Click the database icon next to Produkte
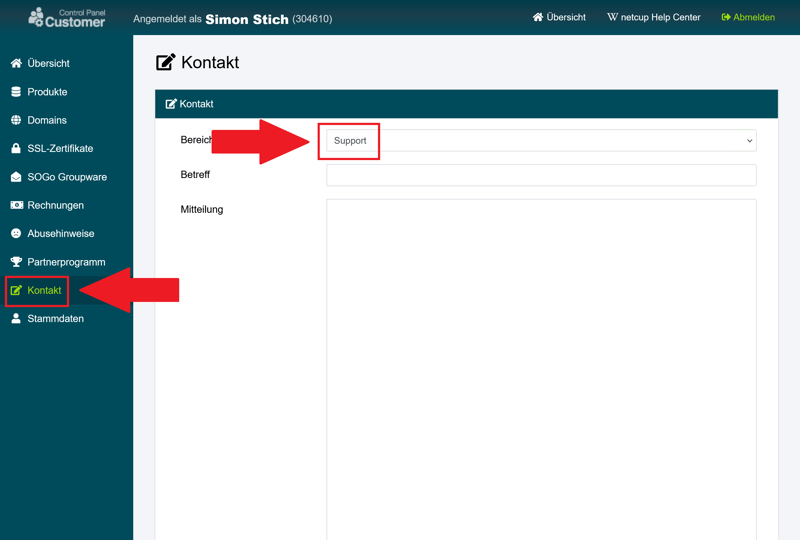Screen dimensions: 800x540 (x=16, y=92)
